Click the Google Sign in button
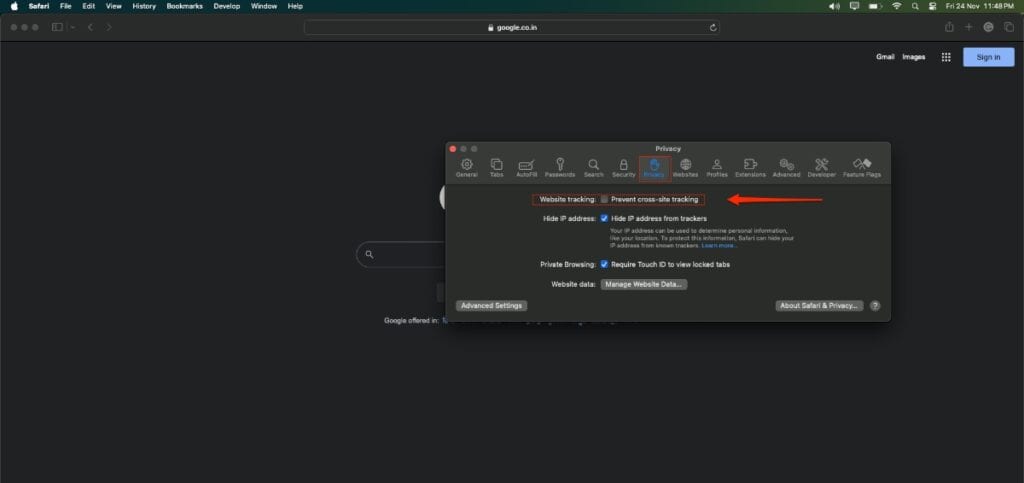 (988, 57)
